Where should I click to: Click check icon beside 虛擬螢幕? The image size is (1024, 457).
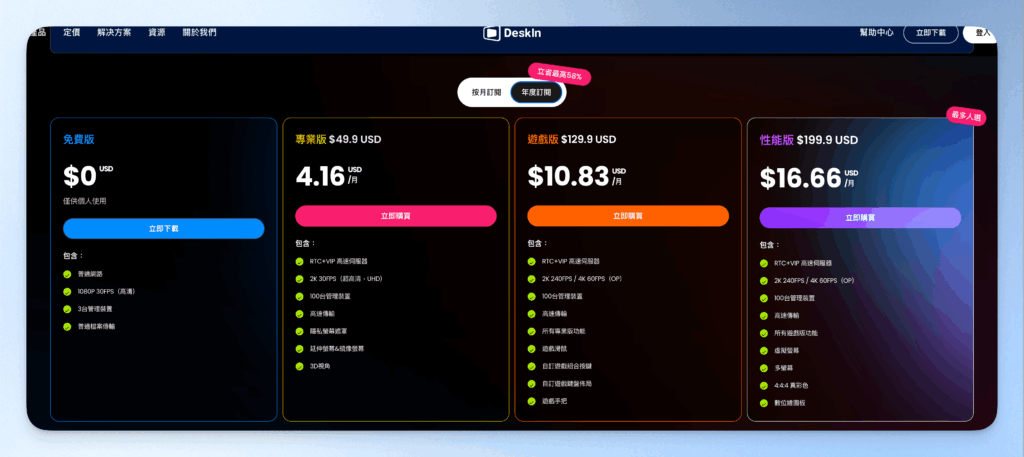pyautogui.click(x=764, y=351)
